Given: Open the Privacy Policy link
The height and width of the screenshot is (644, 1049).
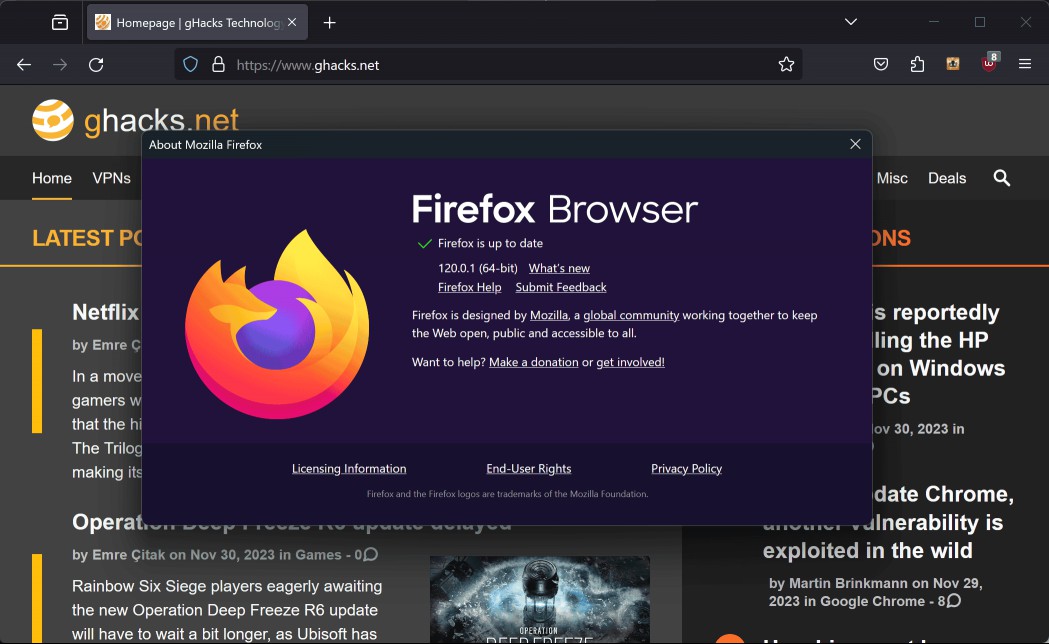Looking at the screenshot, I should pyautogui.click(x=686, y=469).
